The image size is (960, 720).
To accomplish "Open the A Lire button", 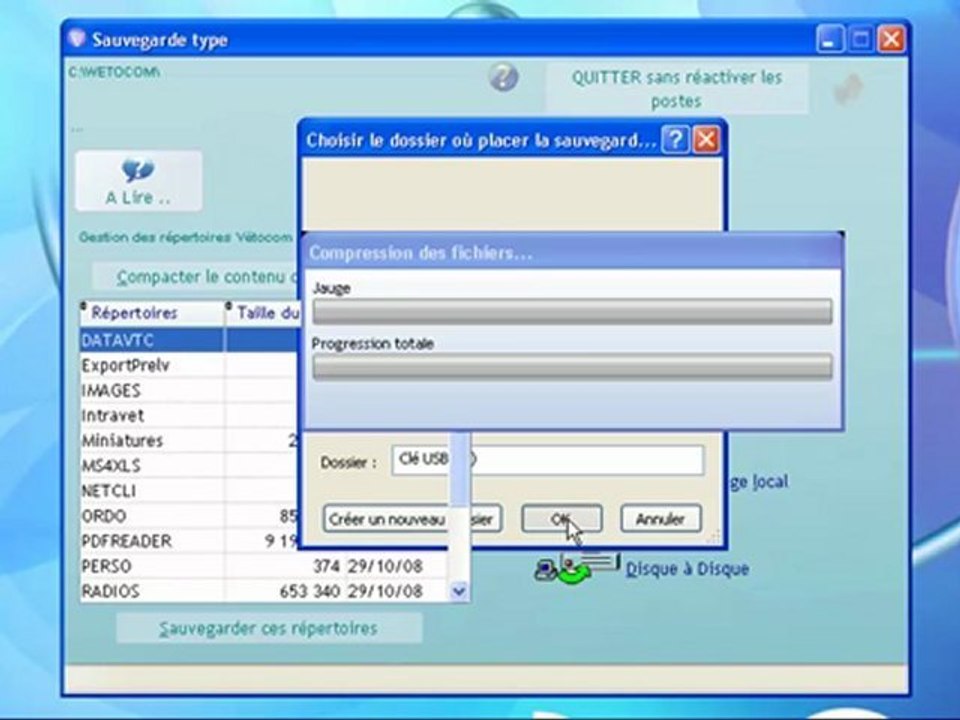I will click(139, 181).
